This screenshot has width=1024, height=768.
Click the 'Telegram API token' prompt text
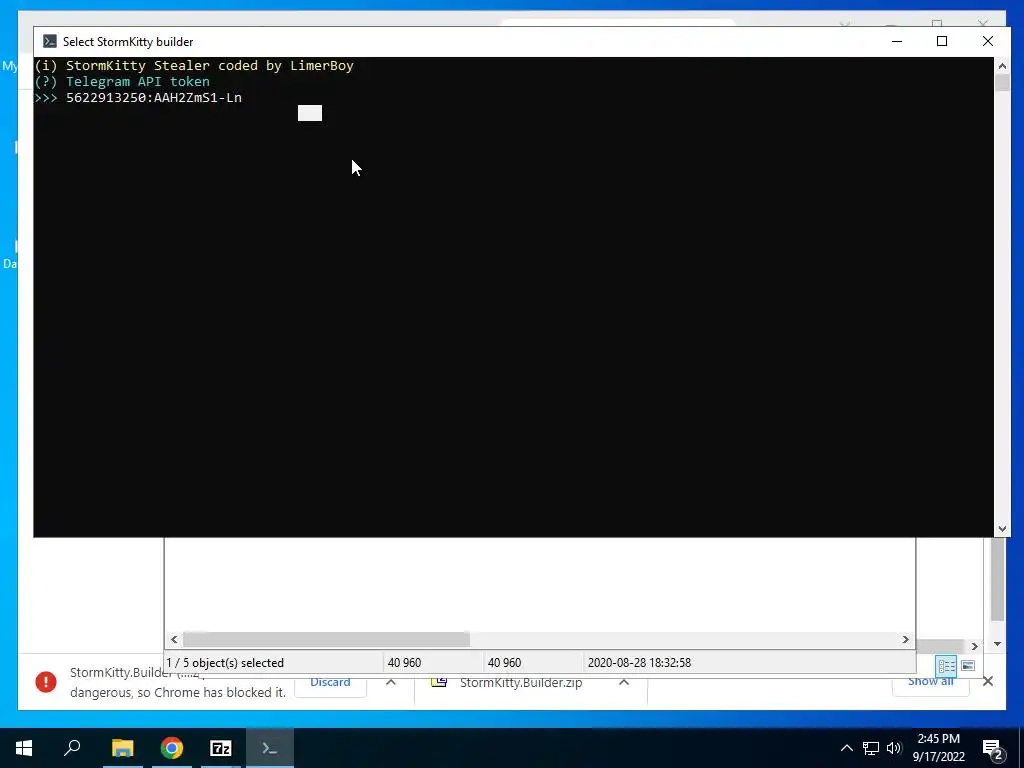[138, 82]
